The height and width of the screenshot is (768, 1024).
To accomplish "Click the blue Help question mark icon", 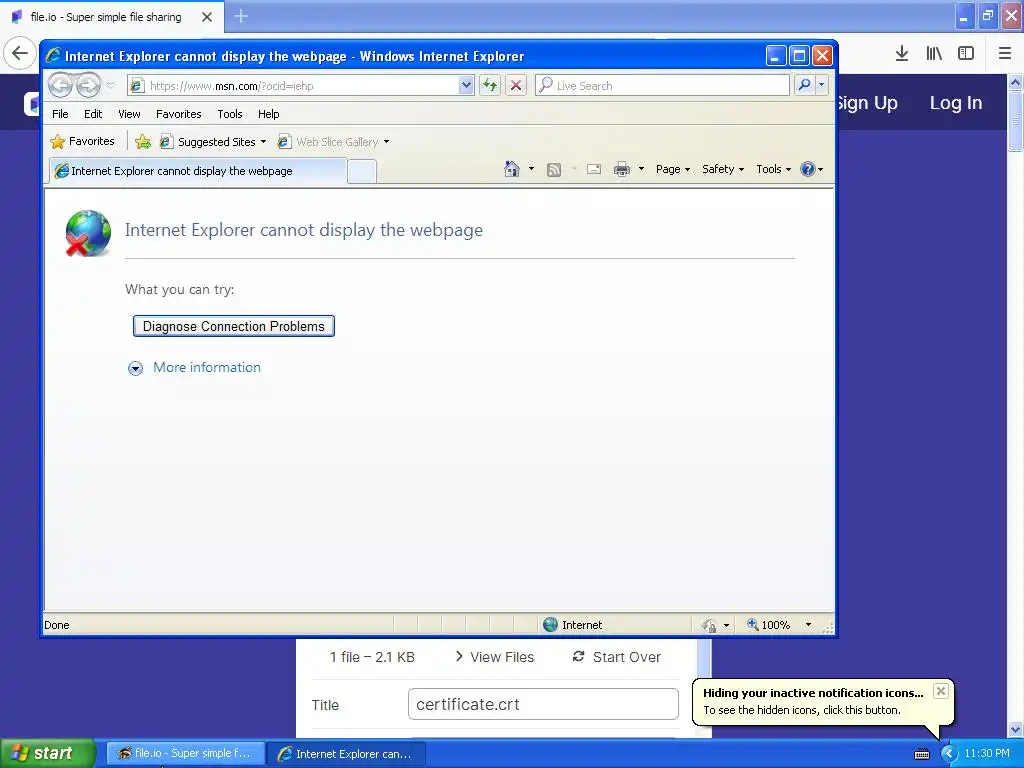I will pos(808,169).
